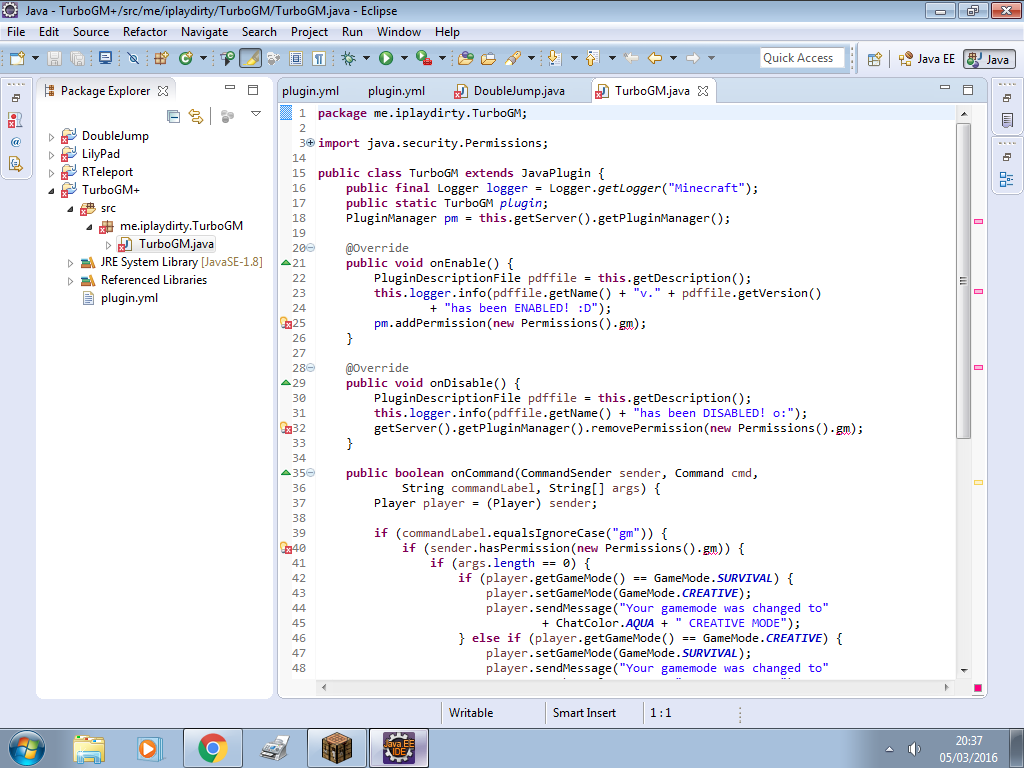The height and width of the screenshot is (768, 1024).
Task: Select the Java perspective button
Action: (989, 59)
